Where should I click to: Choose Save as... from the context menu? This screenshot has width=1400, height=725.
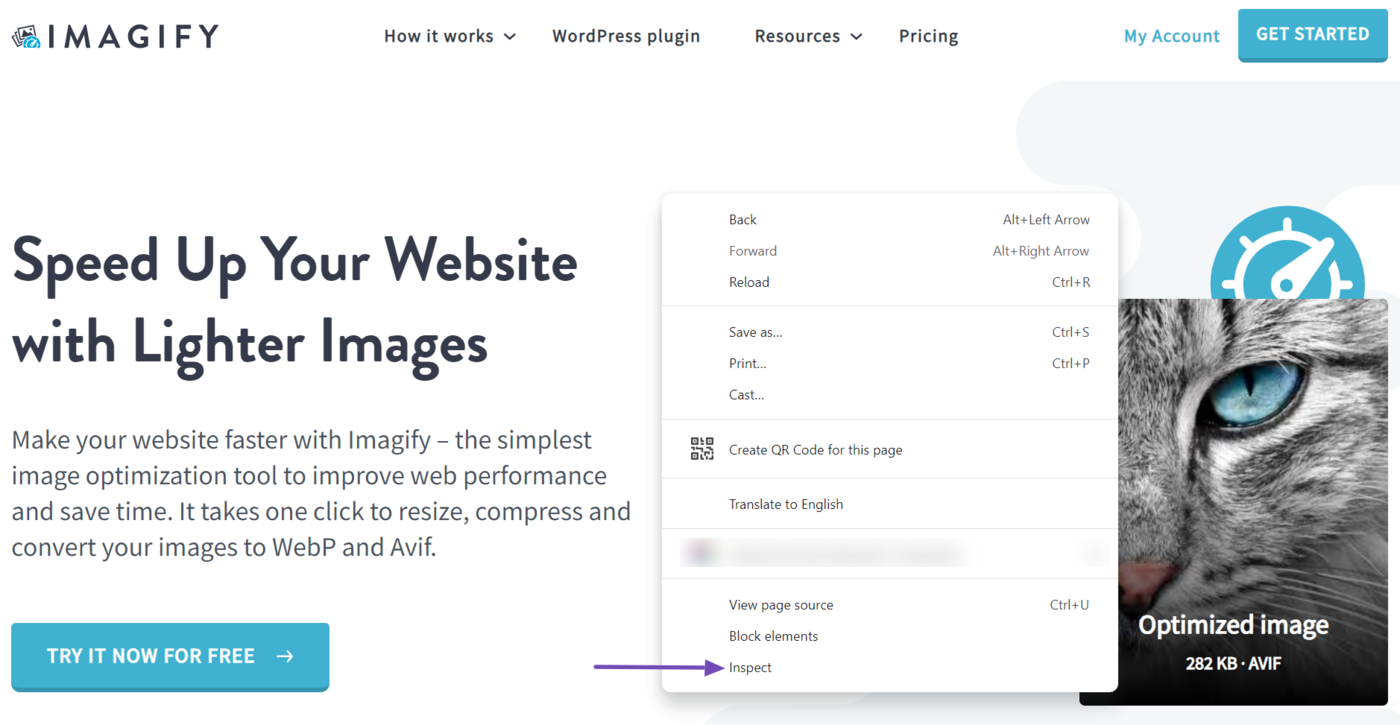(x=890, y=332)
